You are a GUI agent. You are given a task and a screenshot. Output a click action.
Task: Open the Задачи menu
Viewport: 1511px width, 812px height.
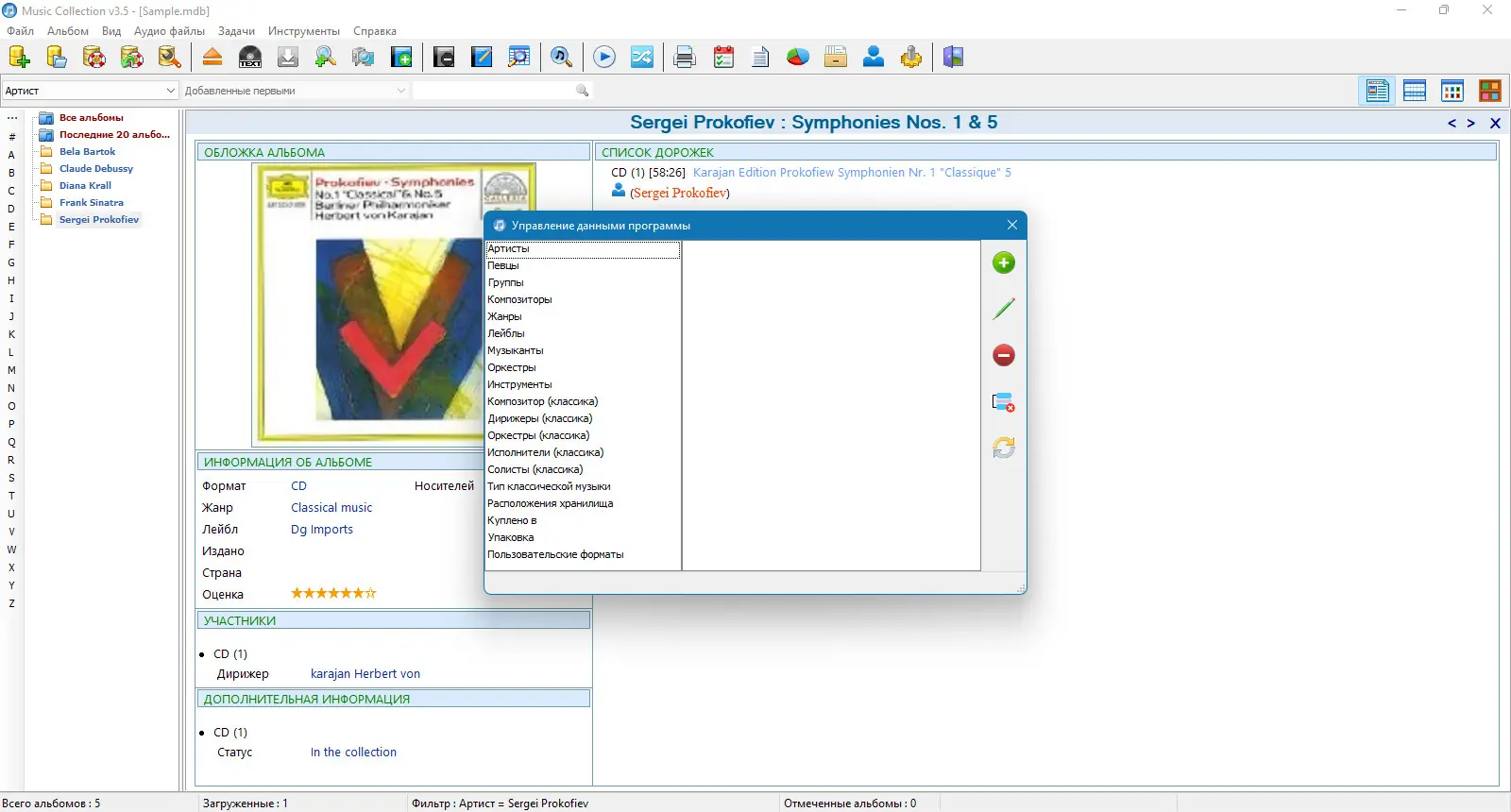coord(236,31)
